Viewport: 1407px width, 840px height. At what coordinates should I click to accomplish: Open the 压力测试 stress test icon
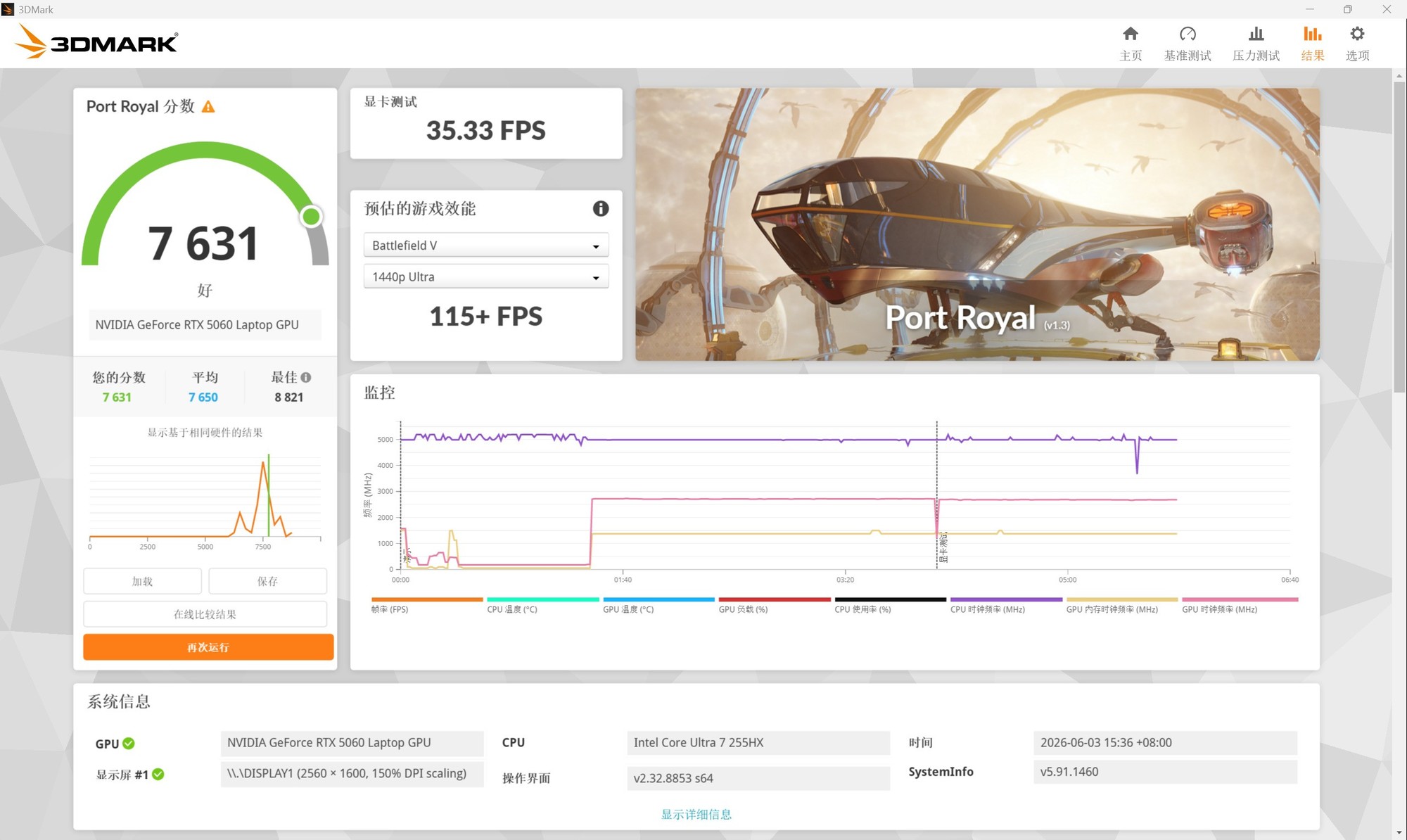click(x=1256, y=34)
